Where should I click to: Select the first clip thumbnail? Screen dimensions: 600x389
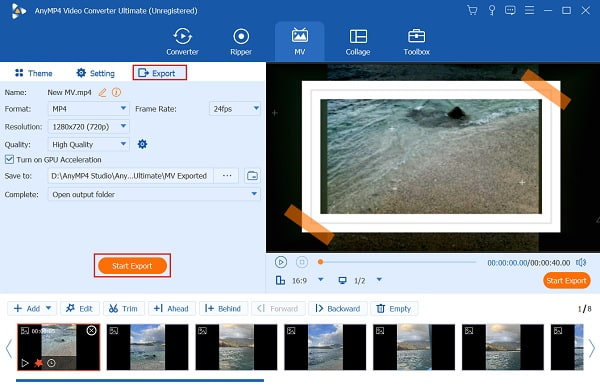59,347
